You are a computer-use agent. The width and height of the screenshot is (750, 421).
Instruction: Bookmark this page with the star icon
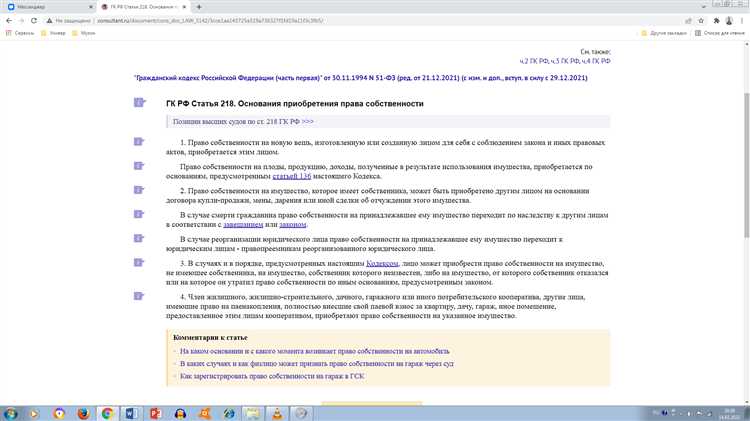[x=701, y=21]
